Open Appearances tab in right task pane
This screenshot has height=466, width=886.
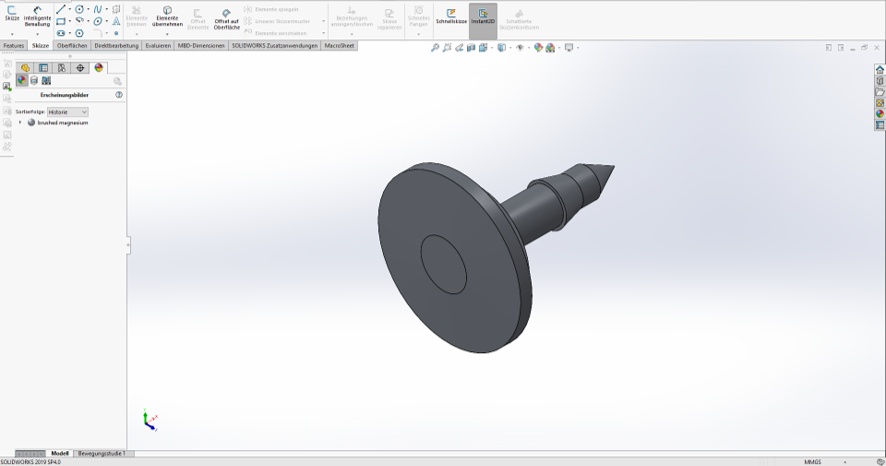(880, 114)
